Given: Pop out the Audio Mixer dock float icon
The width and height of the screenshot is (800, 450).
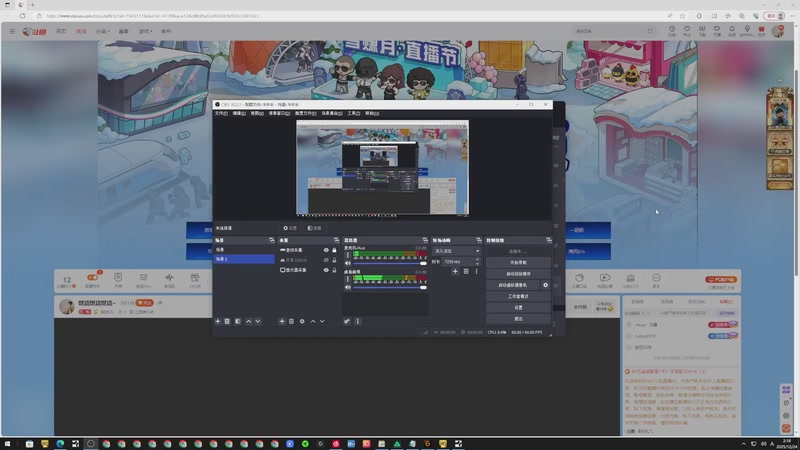Looking at the screenshot, I should (x=425, y=240).
